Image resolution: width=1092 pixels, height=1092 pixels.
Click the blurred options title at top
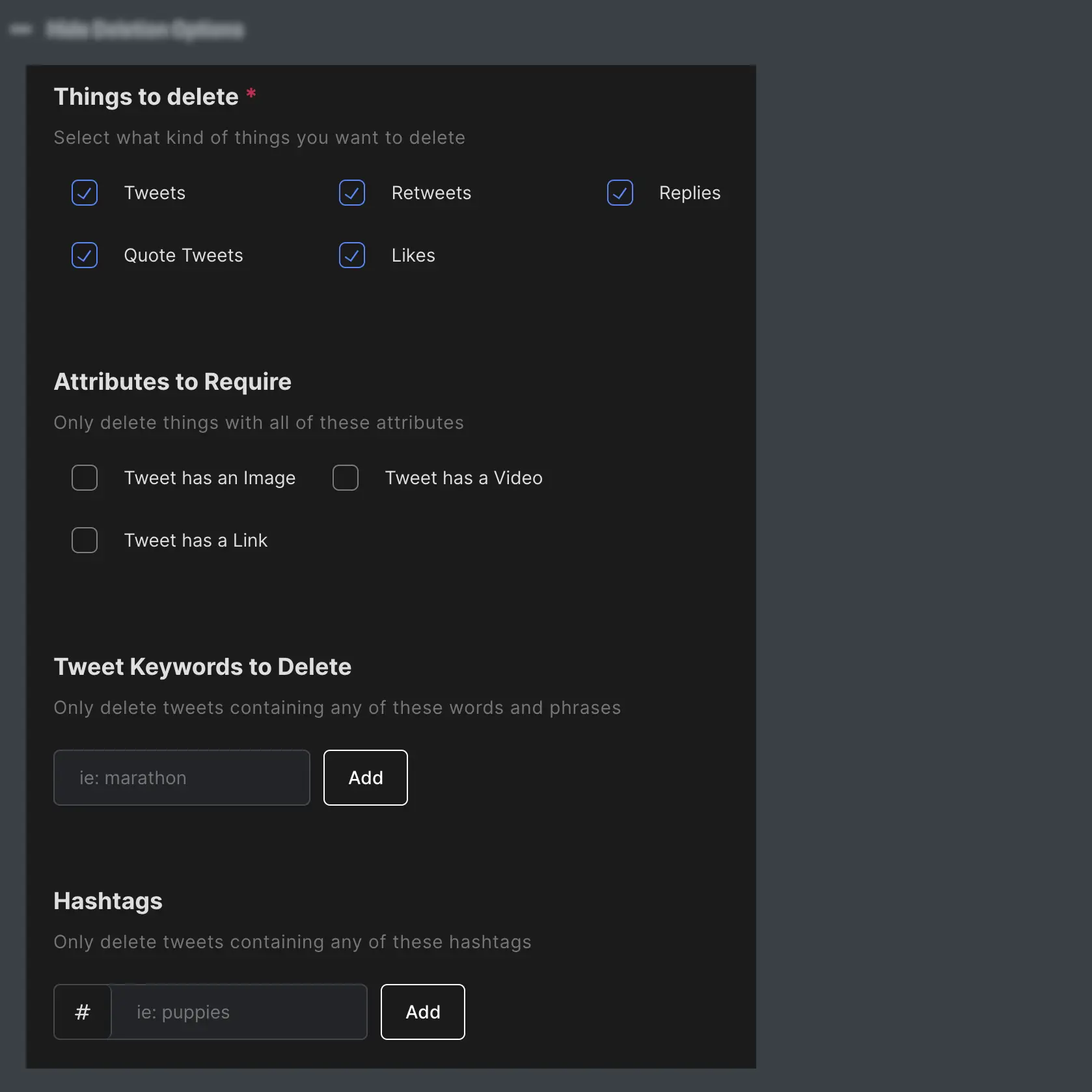145,29
